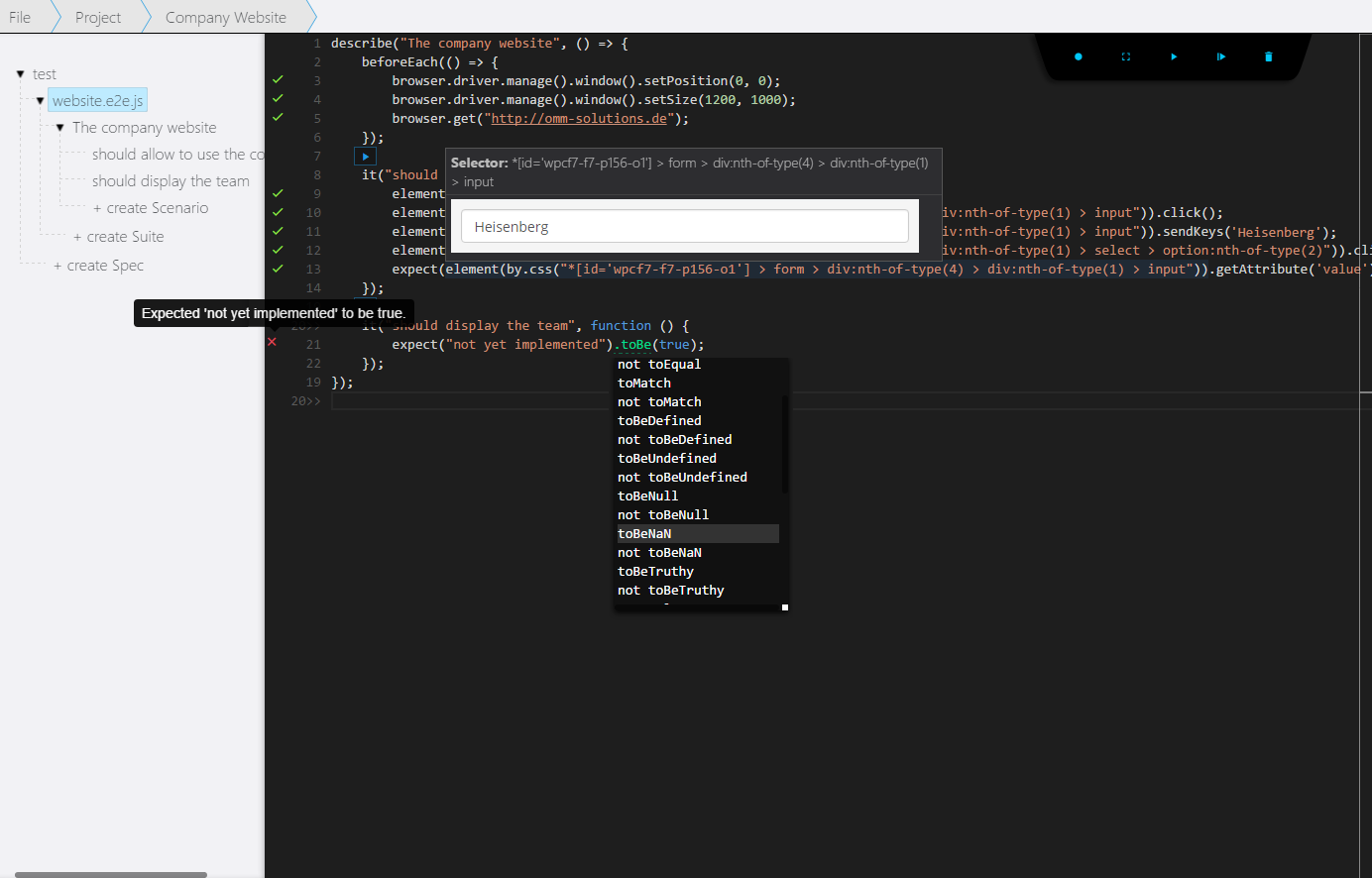
Task: Select website.e2e.js in the file tree
Action: (98, 101)
